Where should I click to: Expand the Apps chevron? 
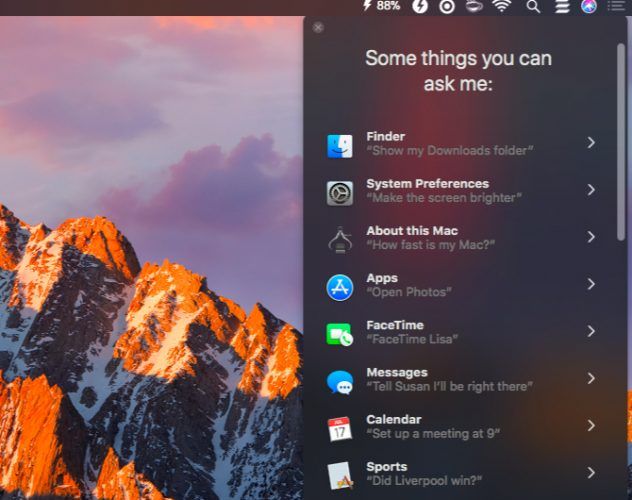[x=591, y=284]
